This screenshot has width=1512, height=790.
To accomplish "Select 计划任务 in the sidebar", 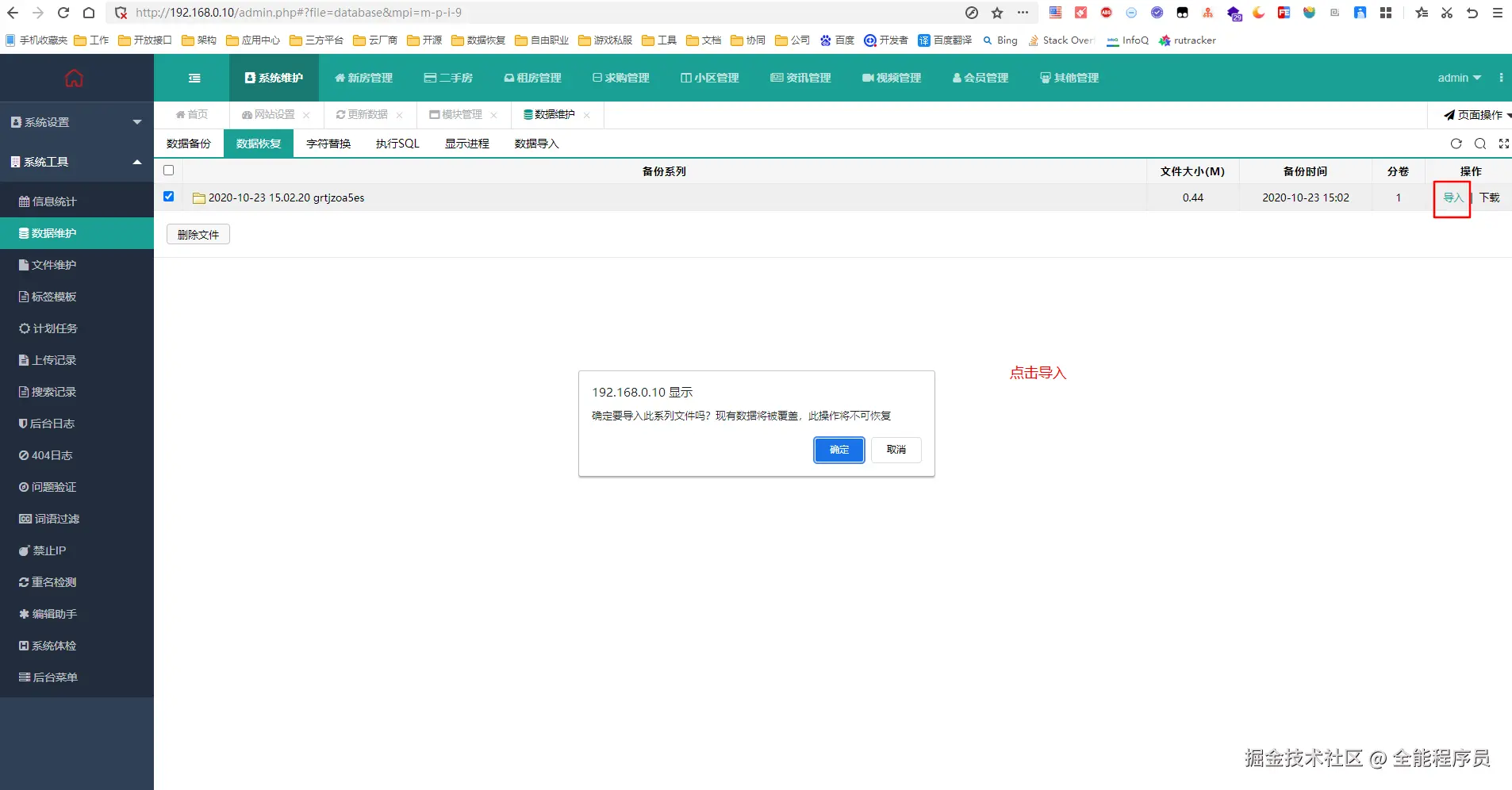I will [77, 328].
